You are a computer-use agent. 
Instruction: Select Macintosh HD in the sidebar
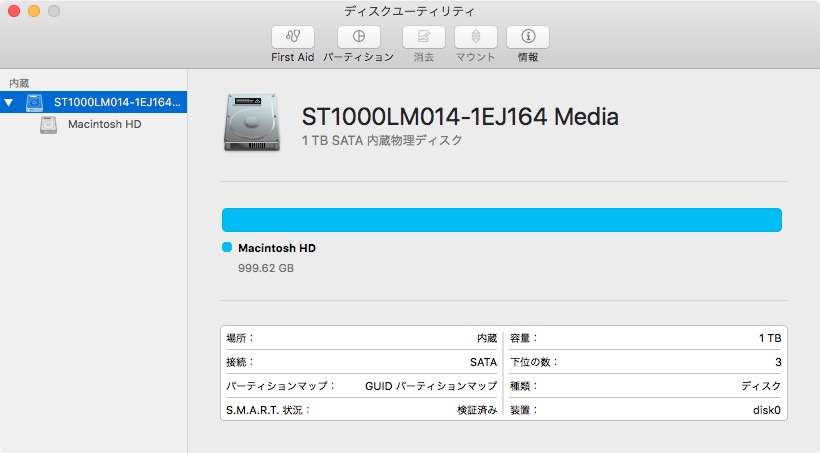point(104,125)
